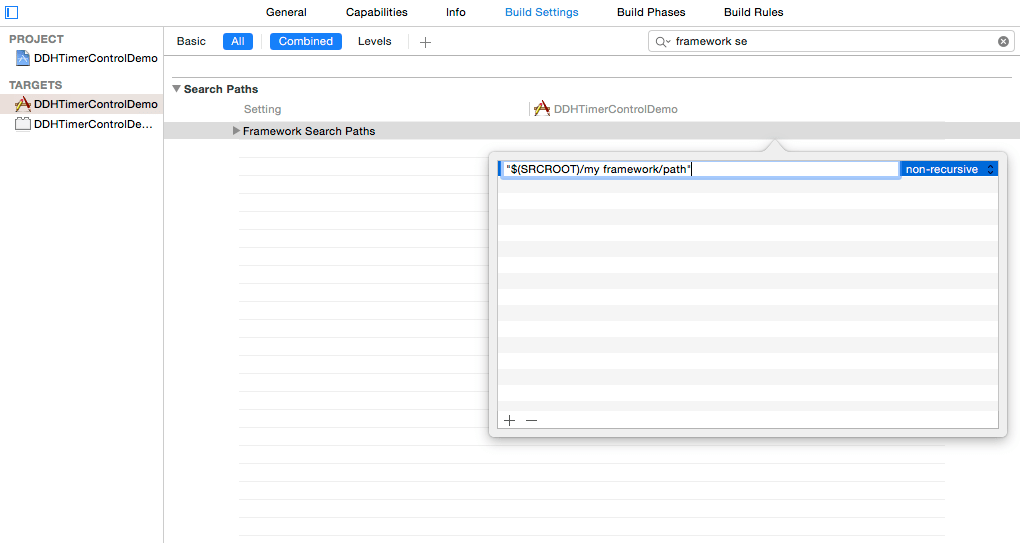Click the search magnifier icon in filter field
This screenshot has height=543, width=1020.
(662, 42)
